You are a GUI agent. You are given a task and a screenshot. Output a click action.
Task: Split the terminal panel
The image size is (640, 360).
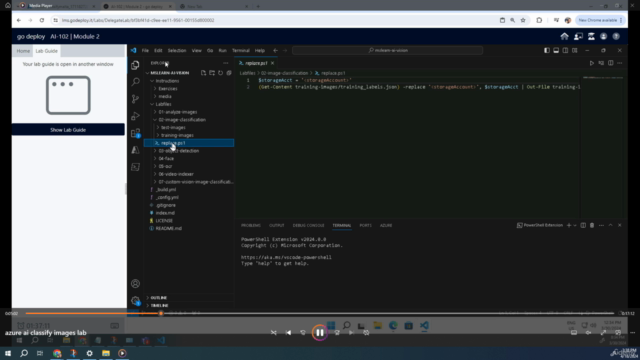(583, 225)
